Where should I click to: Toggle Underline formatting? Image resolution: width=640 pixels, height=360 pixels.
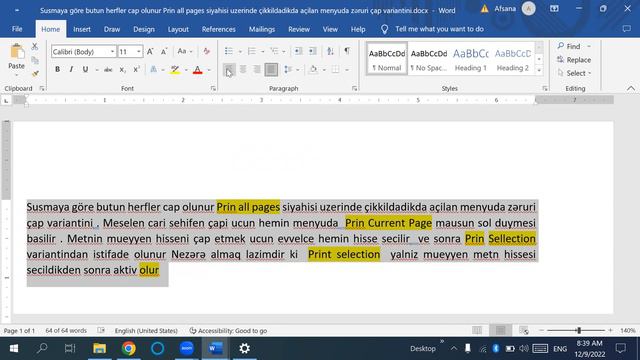tap(85, 70)
